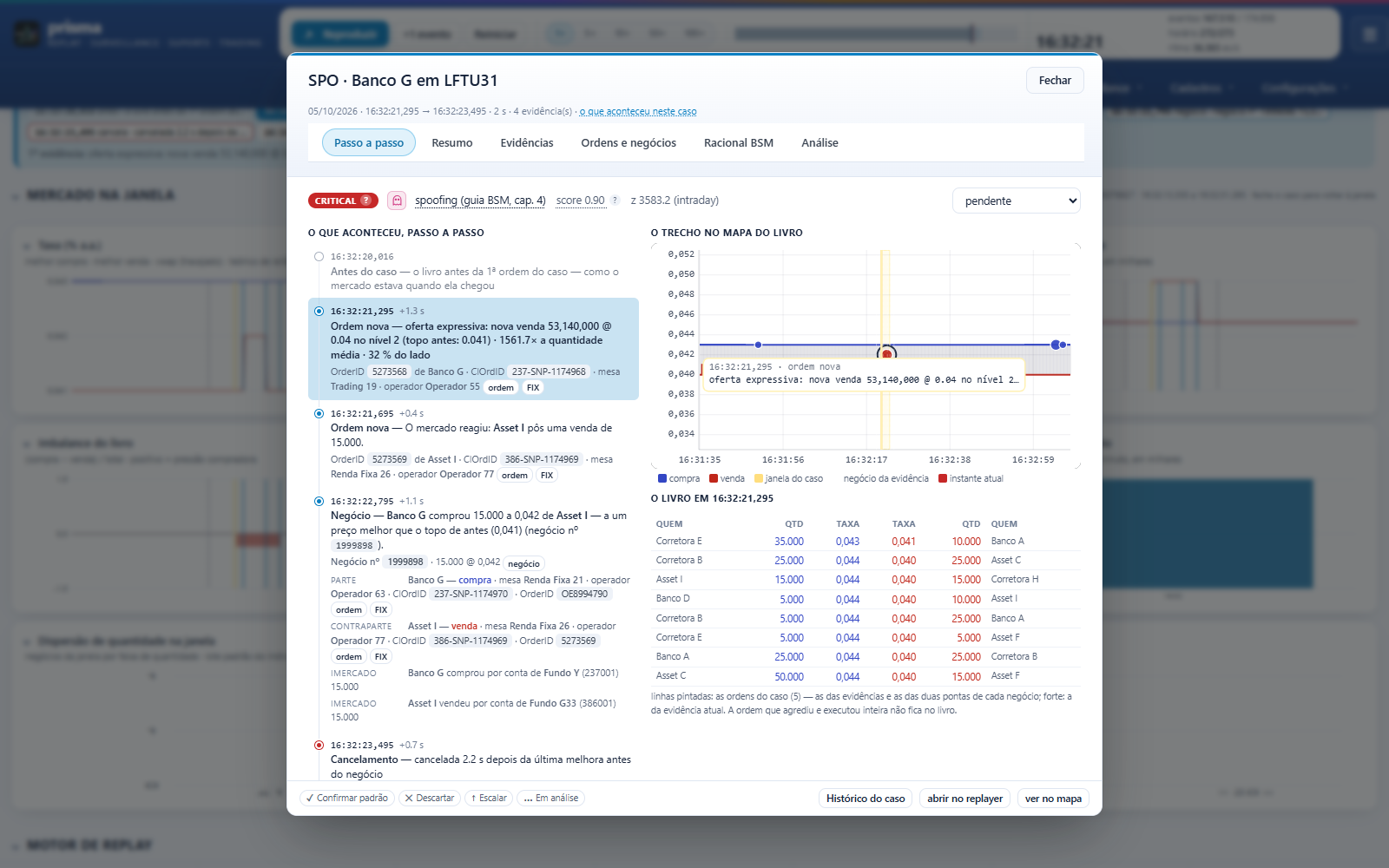Select the 16:32:20,016 step marker
This screenshot has height=868, width=1389.
pyautogui.click(x=319, y=257)
